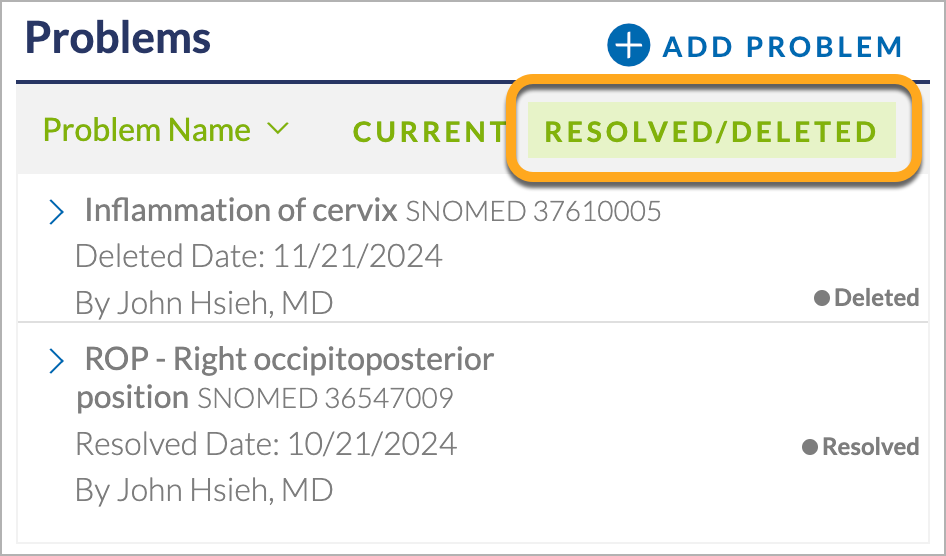This screenshot has height=556, width=946.
Task: Click the ADD PROBLEM label
Action: coord(783,48)
